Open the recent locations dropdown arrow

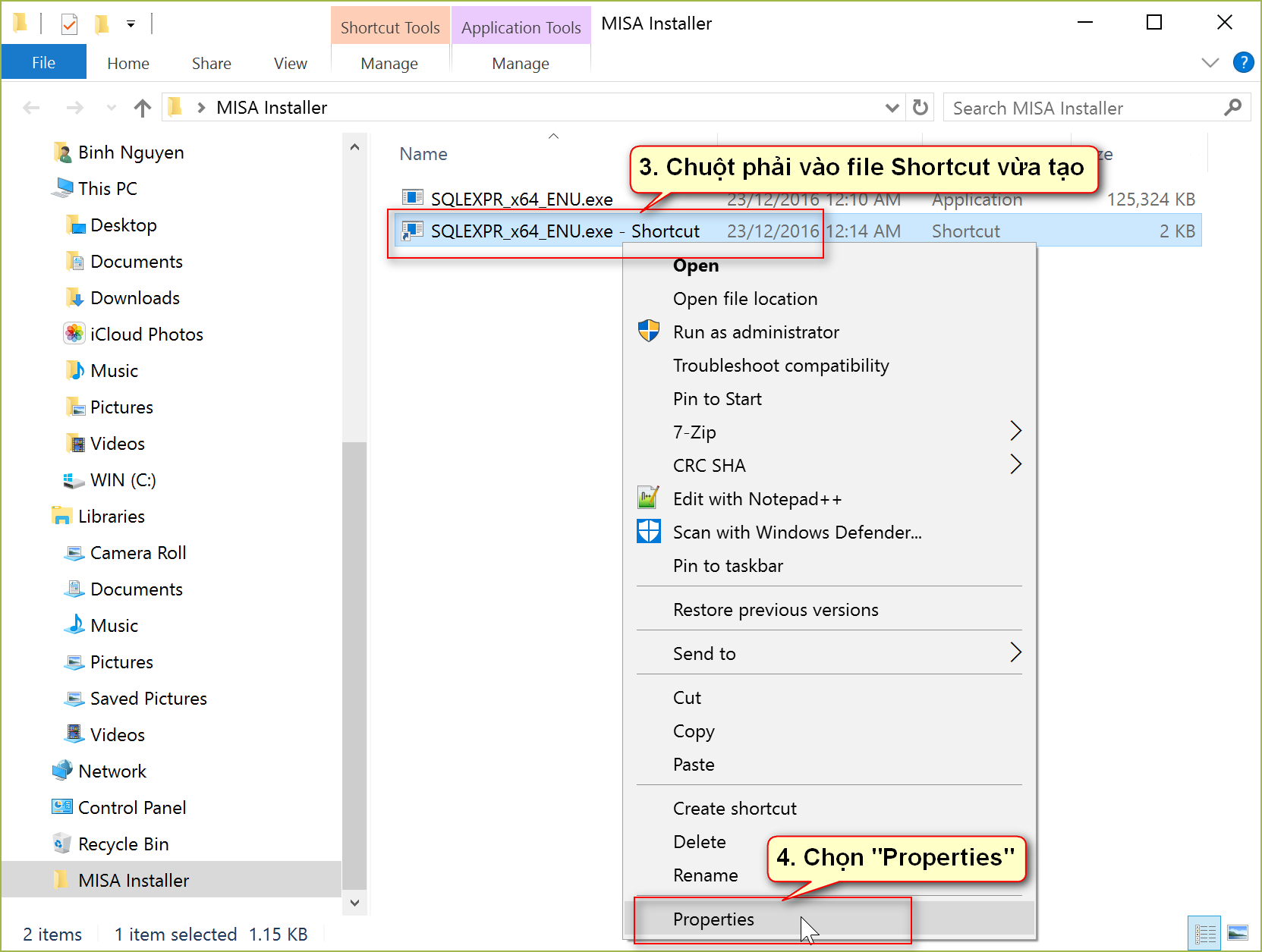coord(112,108)
